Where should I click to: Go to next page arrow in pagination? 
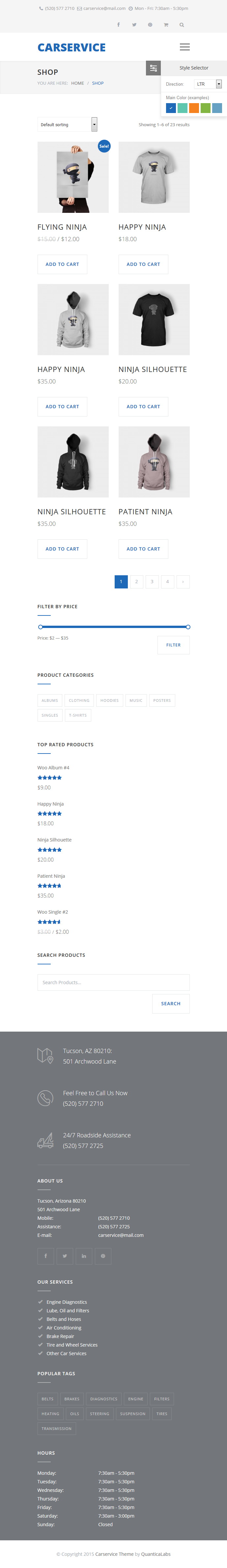183,582
